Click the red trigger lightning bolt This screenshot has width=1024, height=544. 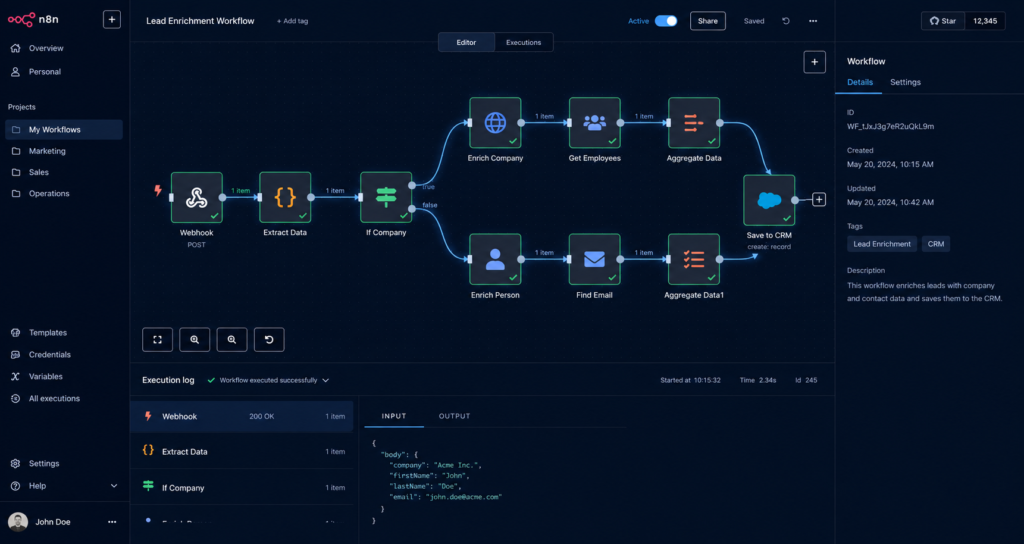(157, 190)
